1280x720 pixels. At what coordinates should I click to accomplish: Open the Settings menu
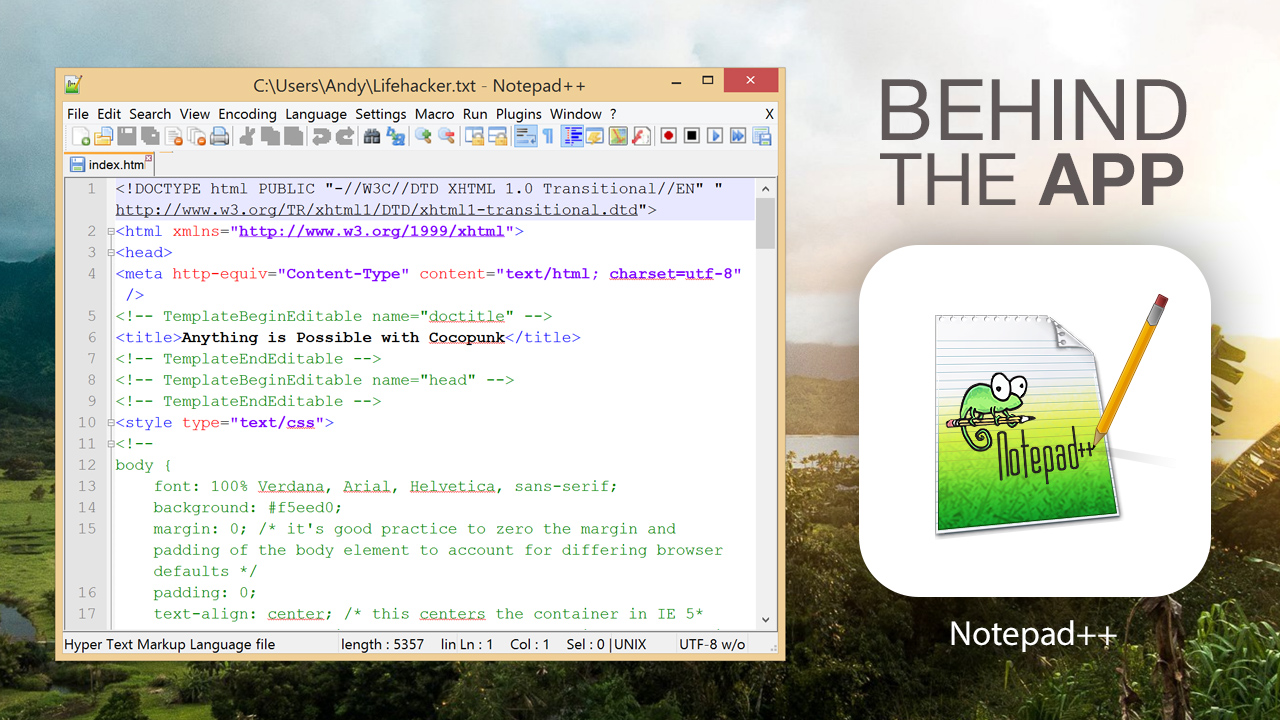pyautogui.click(x=381, y=114)
